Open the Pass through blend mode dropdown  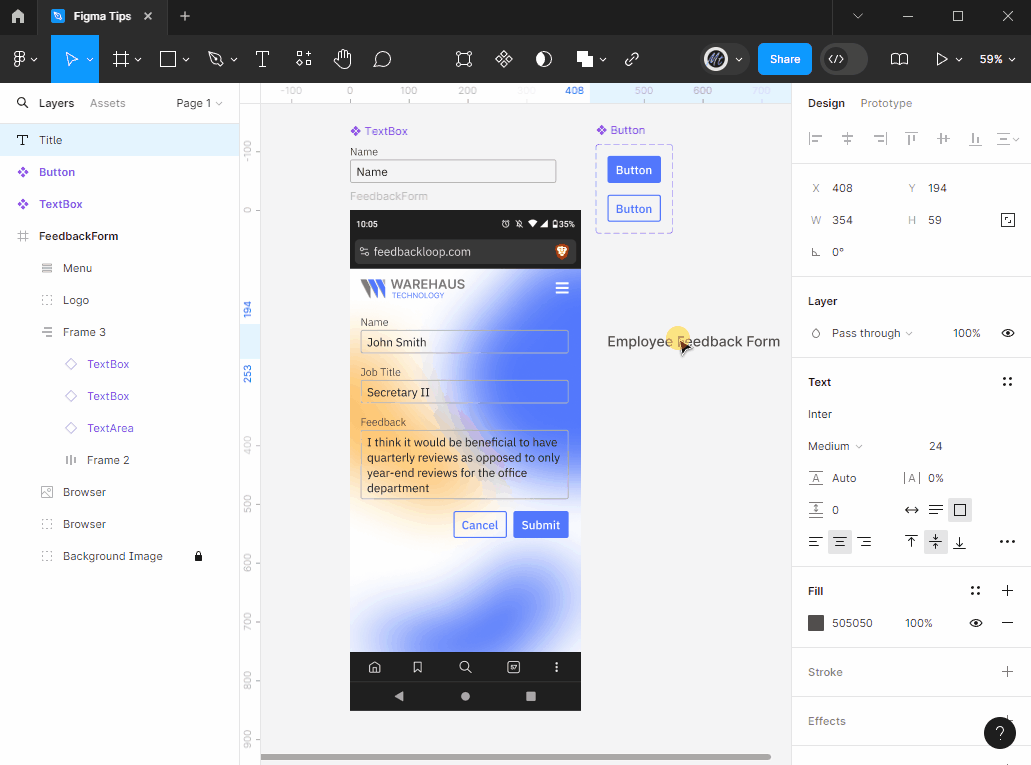(x=872, y=333)
